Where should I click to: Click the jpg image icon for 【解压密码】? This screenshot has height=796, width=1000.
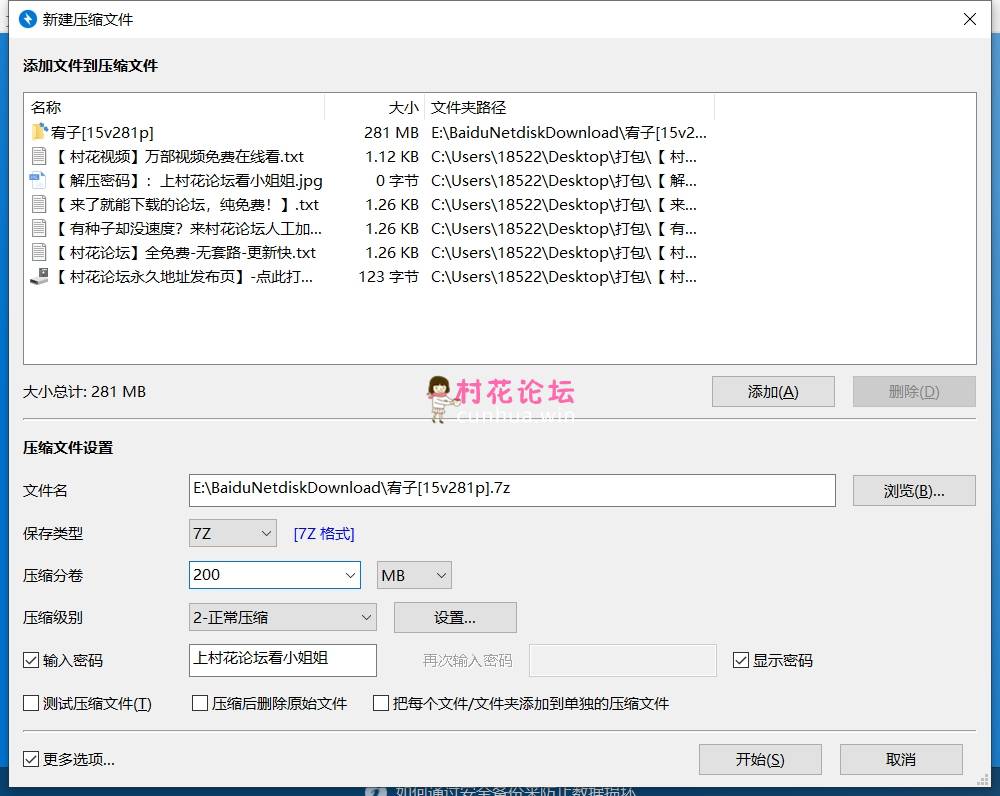[38, 181]
